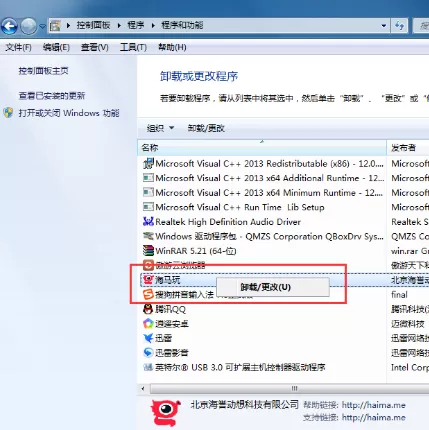Image resolution: width=429 pixels, height=430 pixels.
Task: Click the 英特尔 USB 3.0 driver icon
Action: [148, 367]
